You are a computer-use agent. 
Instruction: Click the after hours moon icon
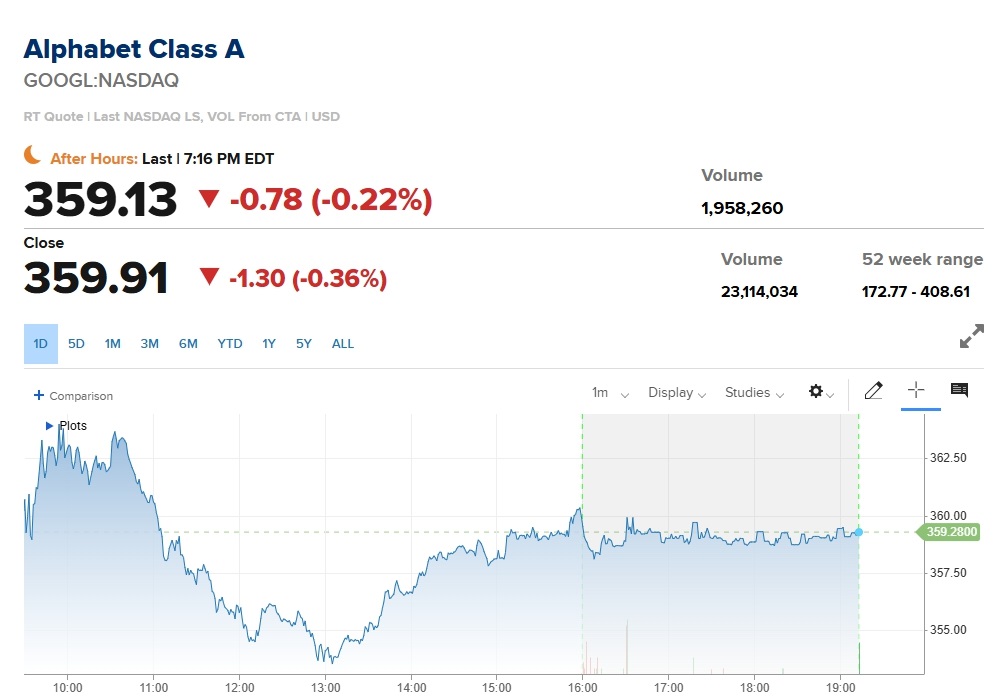coord(32,154)
